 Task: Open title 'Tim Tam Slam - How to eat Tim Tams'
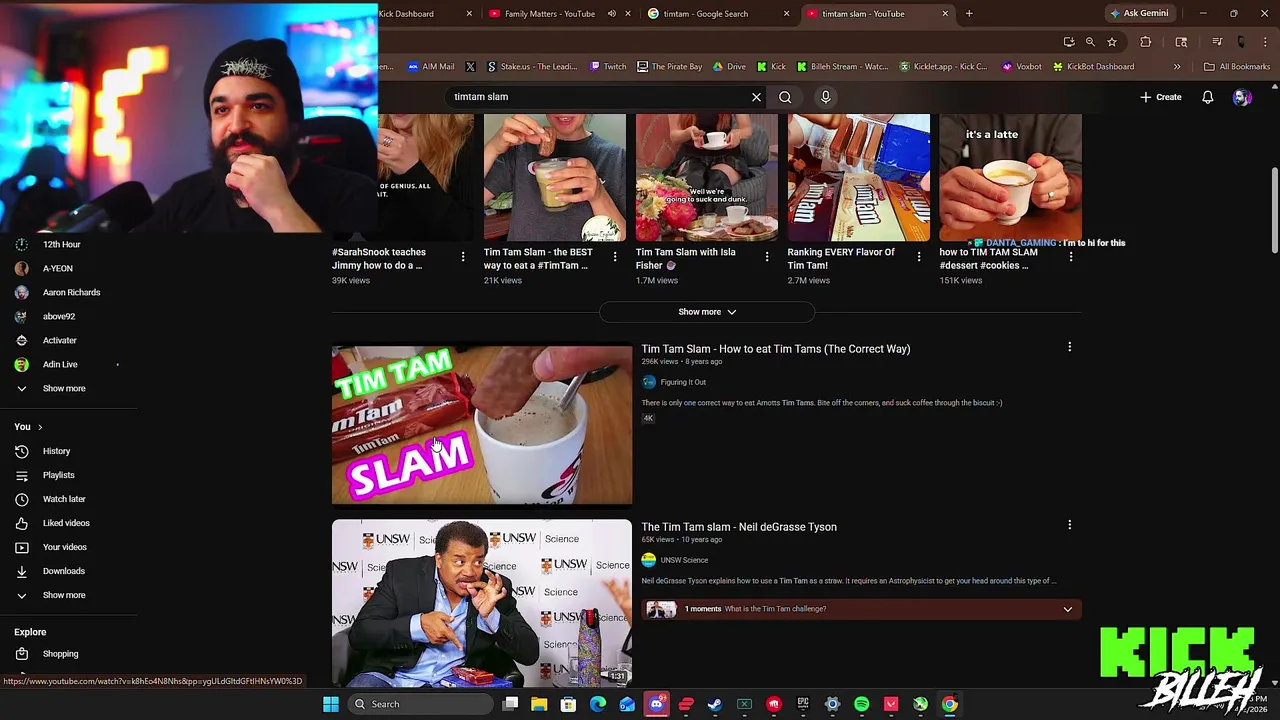776,349
